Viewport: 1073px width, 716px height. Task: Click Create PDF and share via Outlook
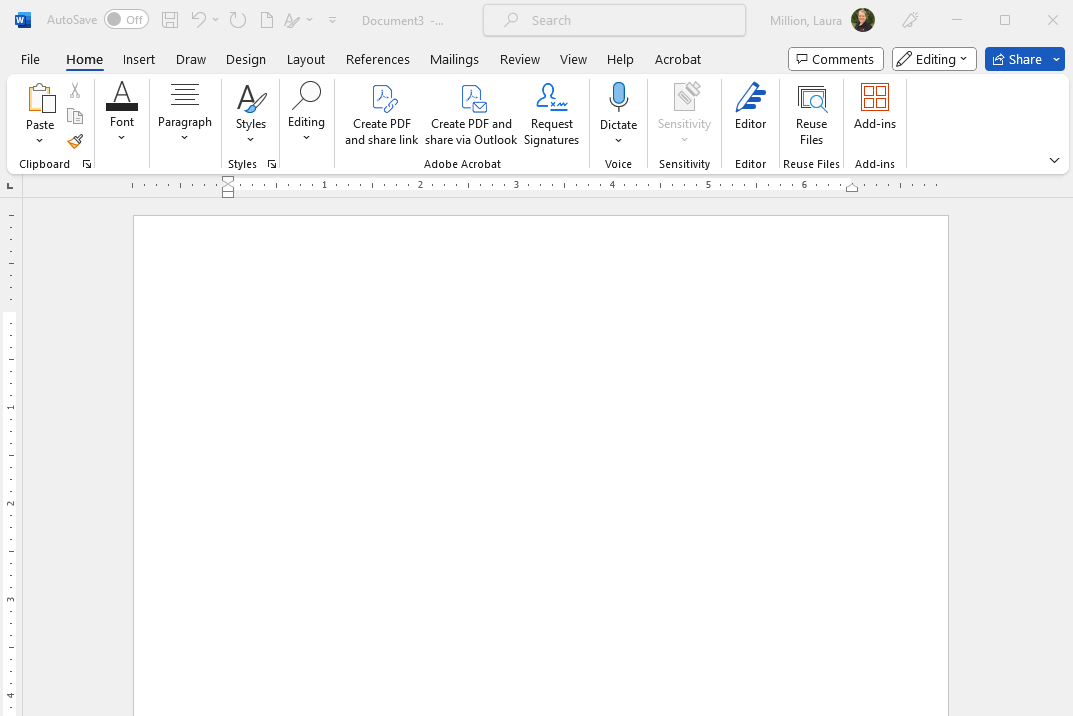pos(471,115)
